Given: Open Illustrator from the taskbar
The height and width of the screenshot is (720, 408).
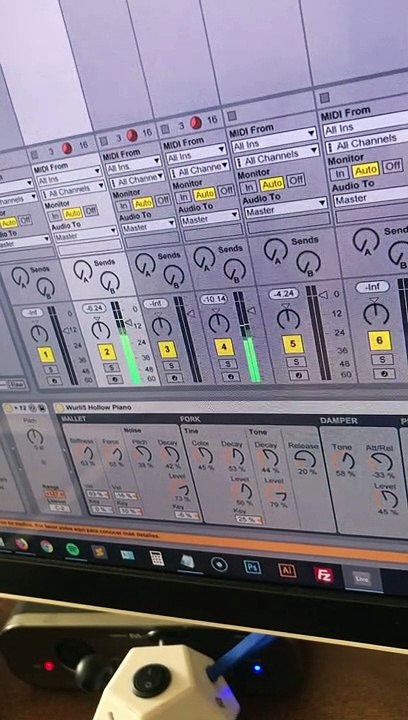Looking at the screenshot, I should click(287, 570).
